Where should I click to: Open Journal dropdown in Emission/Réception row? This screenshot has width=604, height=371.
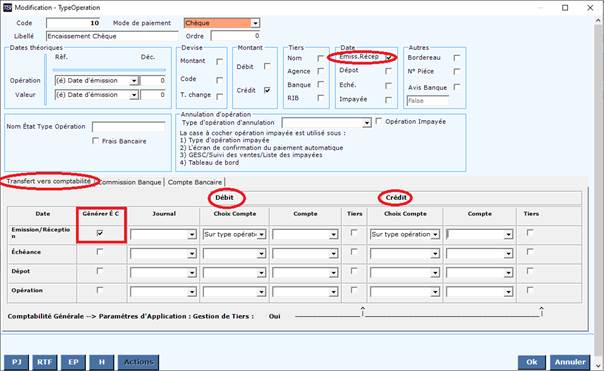pyautogui.click(x=192, y=235)
